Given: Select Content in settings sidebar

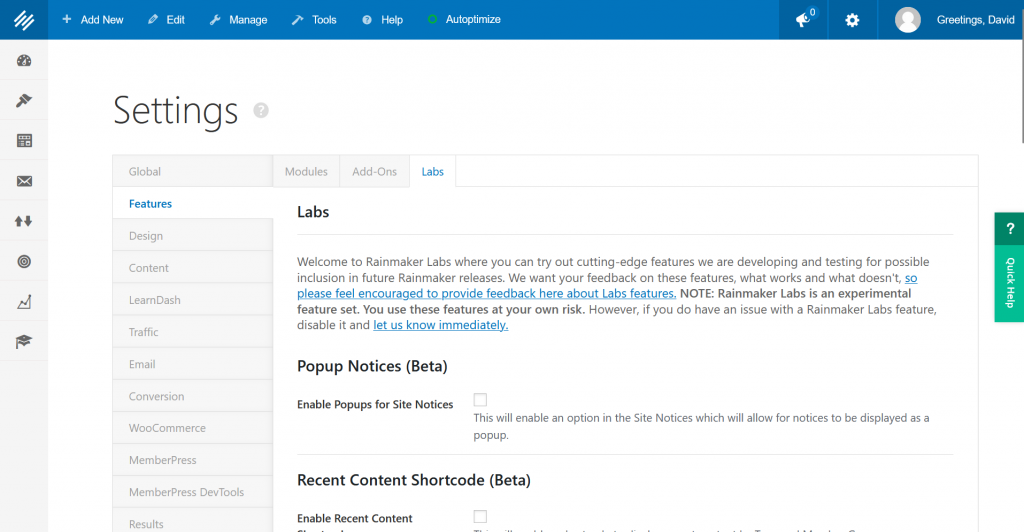Looking at the screenshot, I should (x=193, y=268).
